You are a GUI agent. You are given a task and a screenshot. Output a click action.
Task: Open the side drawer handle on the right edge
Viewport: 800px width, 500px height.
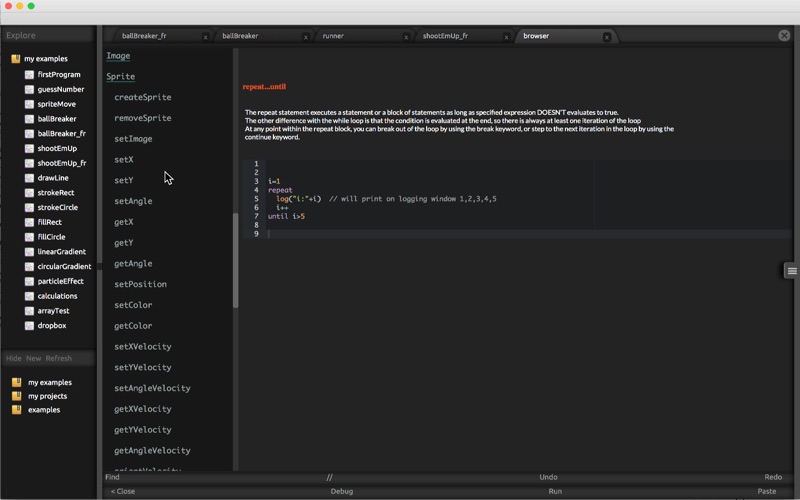tap(791, 271)
